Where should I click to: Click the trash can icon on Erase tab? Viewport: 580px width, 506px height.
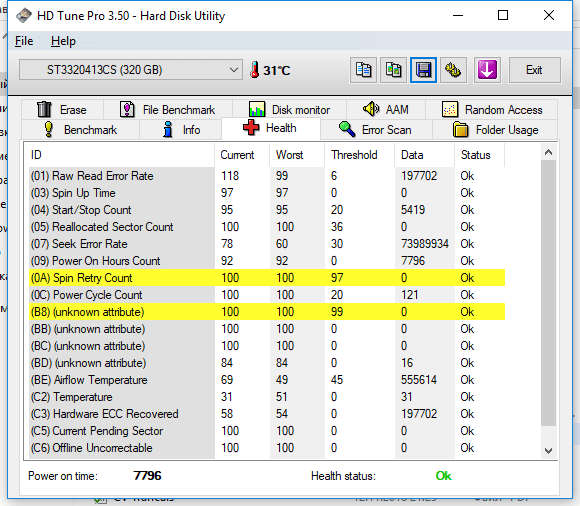44,109
